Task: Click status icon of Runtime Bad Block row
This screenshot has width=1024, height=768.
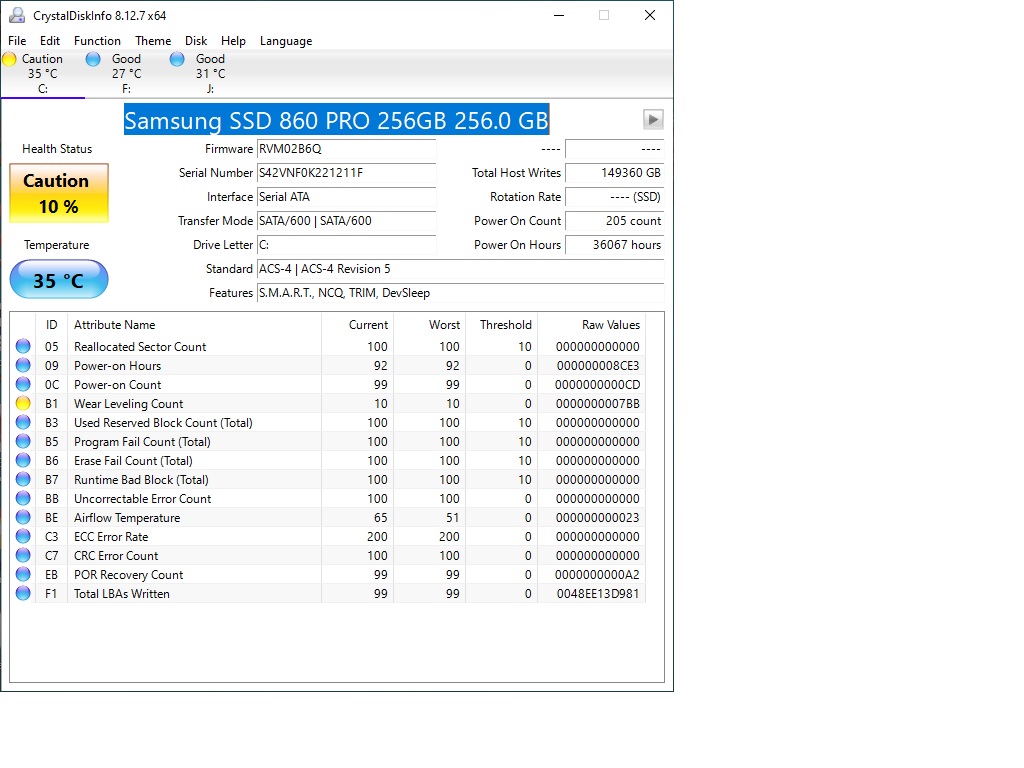Action: pos(23,479)
